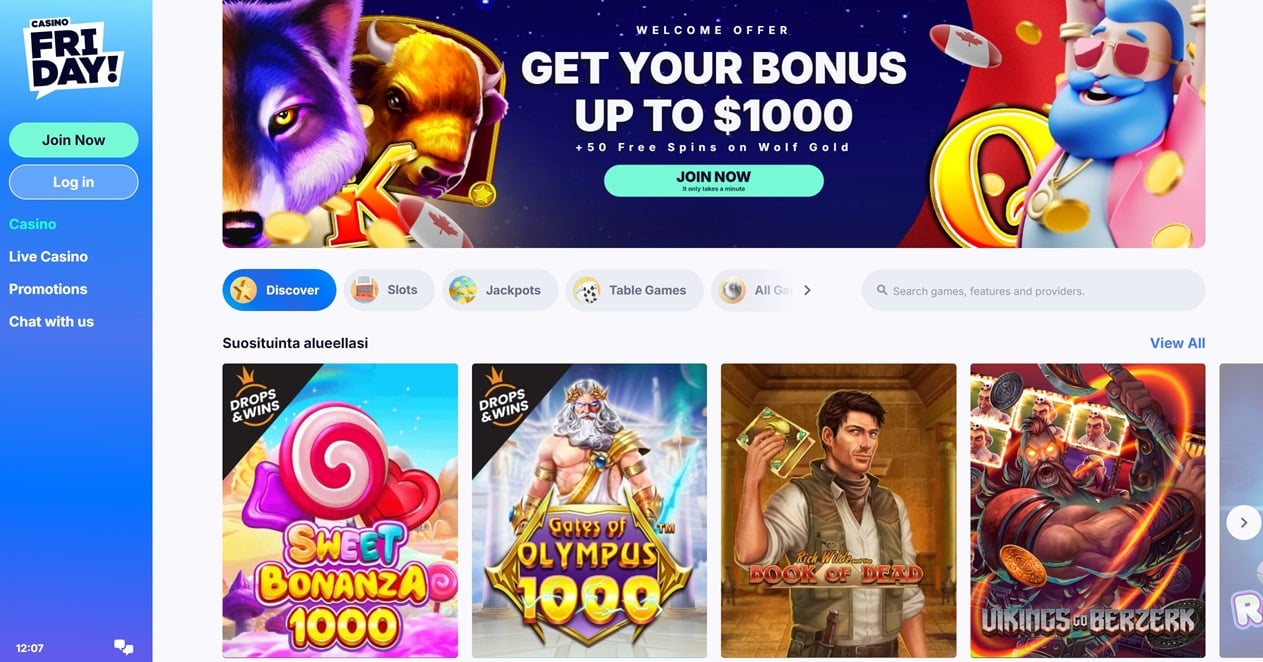Open the Book of Dead game thumbnail
Image resolution: width=1263 pixels, height=662 pixels.
pyautogui.click(x=838, y=510)
